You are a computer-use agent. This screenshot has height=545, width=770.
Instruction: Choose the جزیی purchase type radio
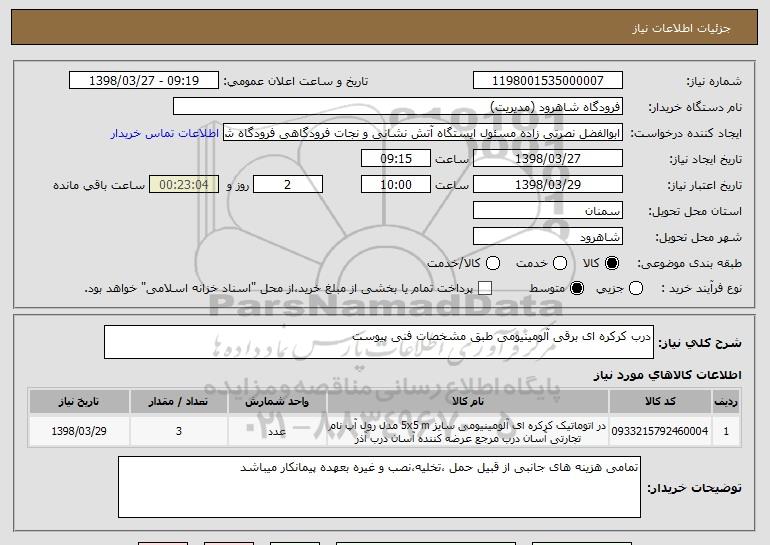click(636, 289)
